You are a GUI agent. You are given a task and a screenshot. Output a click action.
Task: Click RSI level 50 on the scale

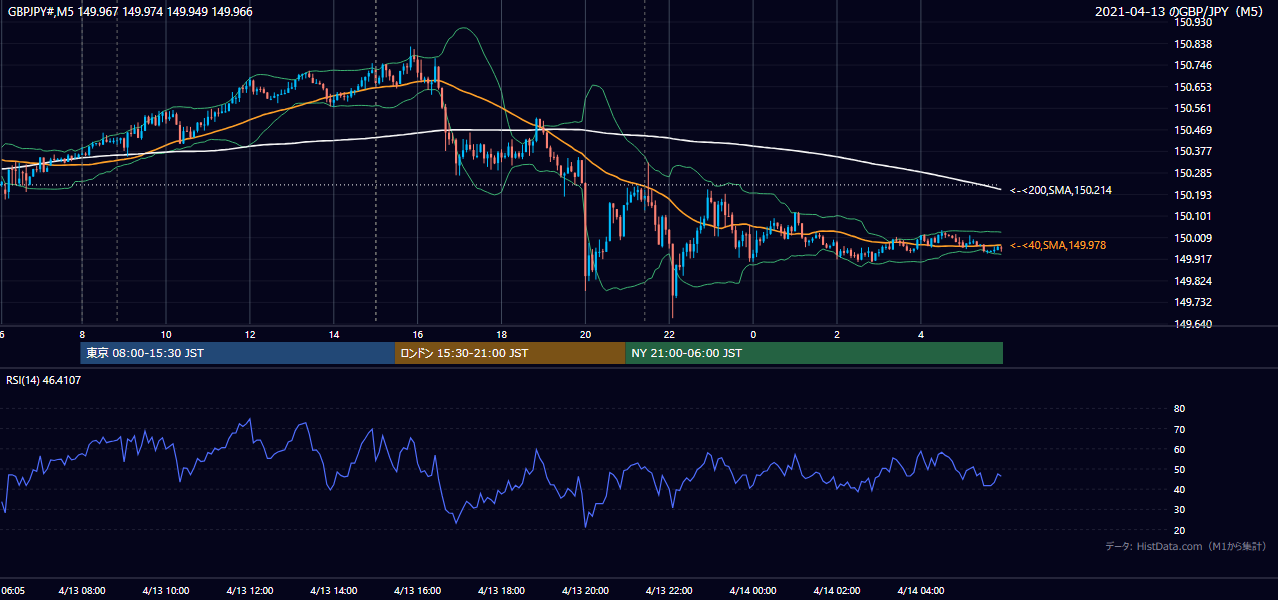1179,469
